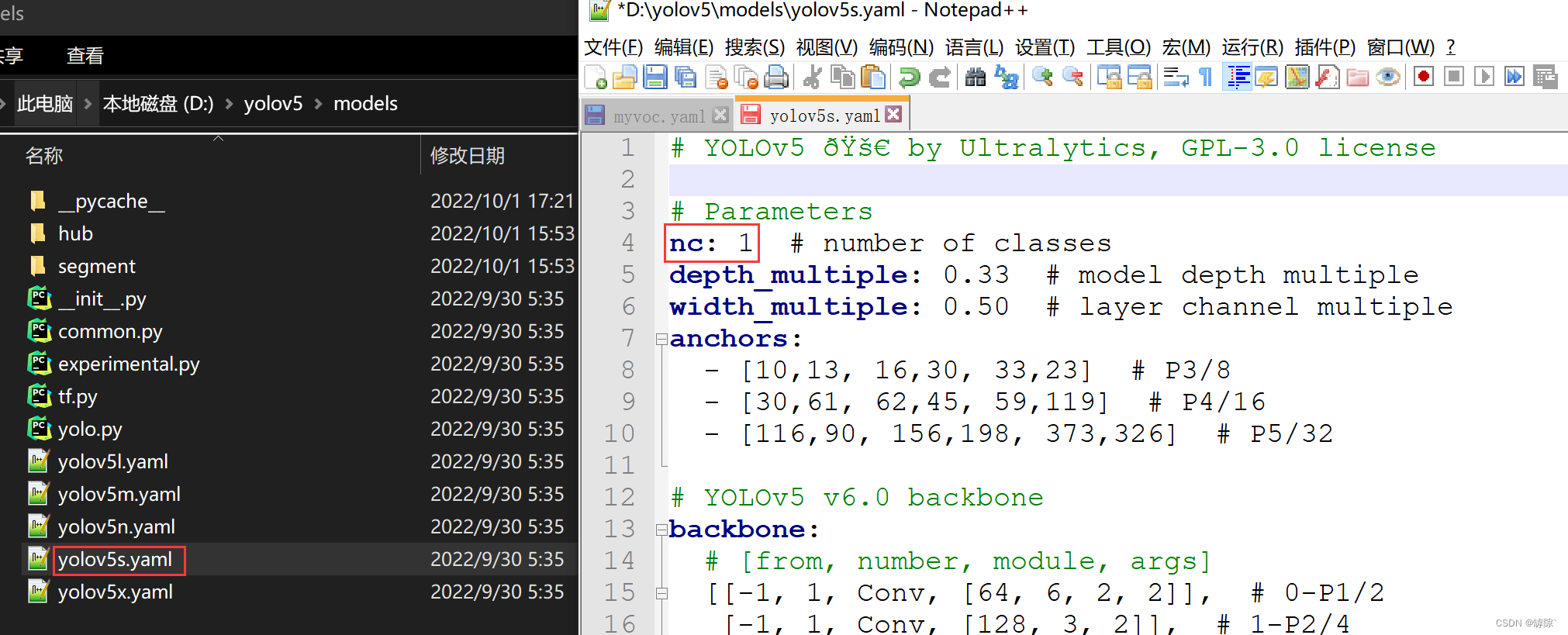The height and width of the screenshot is (635, 1568).
Task: Click the New file icon in Notepad++
Action: (x=596, y=77)
